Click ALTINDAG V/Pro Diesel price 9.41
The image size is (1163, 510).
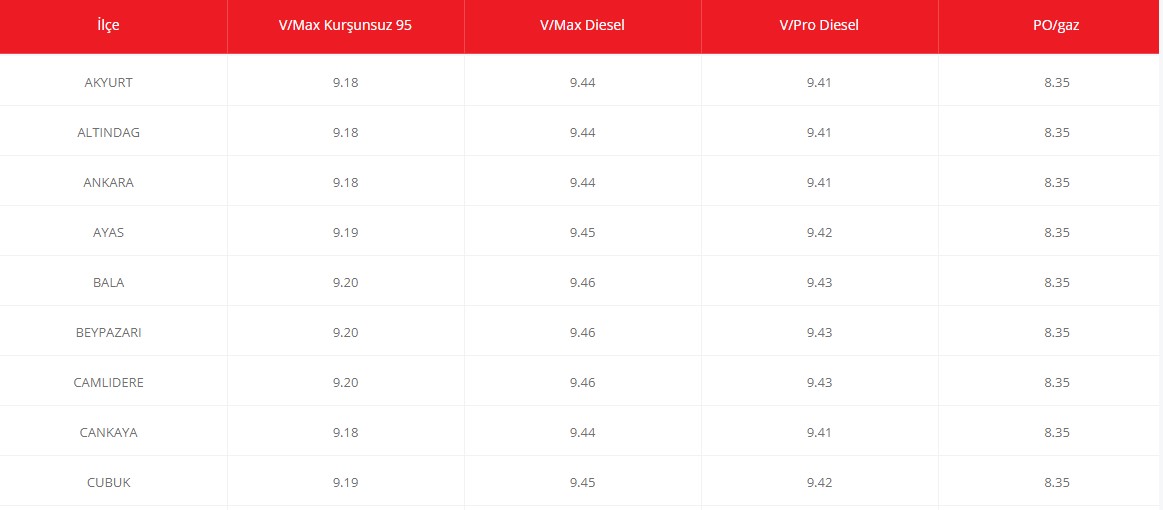pyautogui.click(x=820, y=133)
